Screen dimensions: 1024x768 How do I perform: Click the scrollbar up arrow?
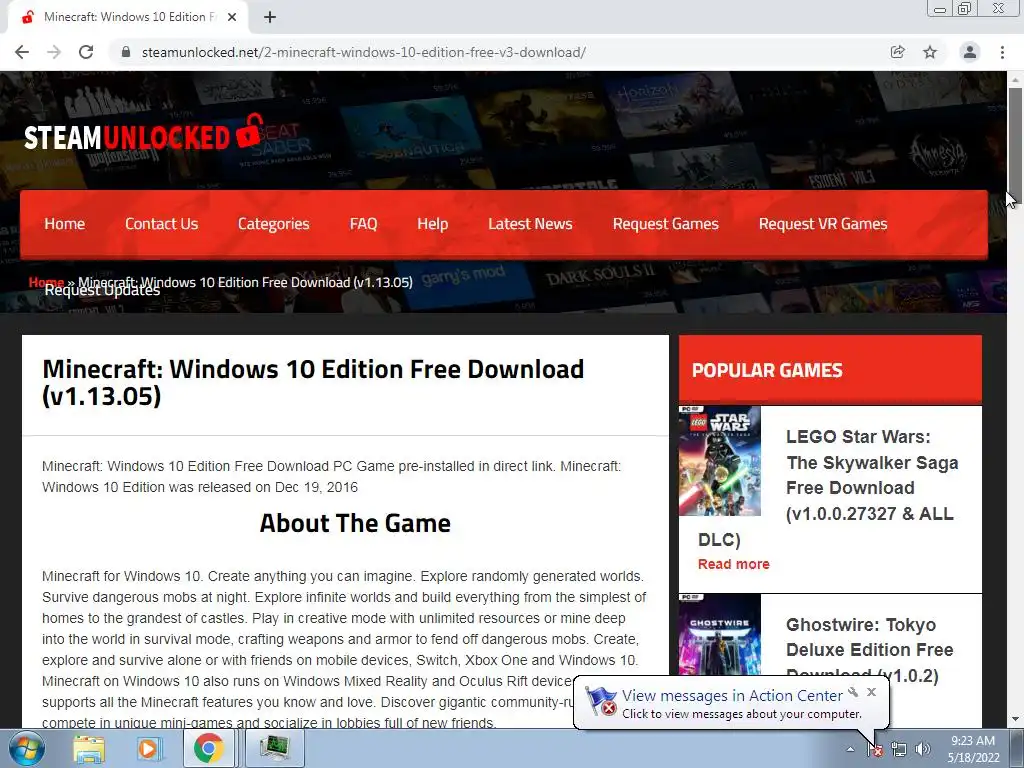[x=1015, y=79]
